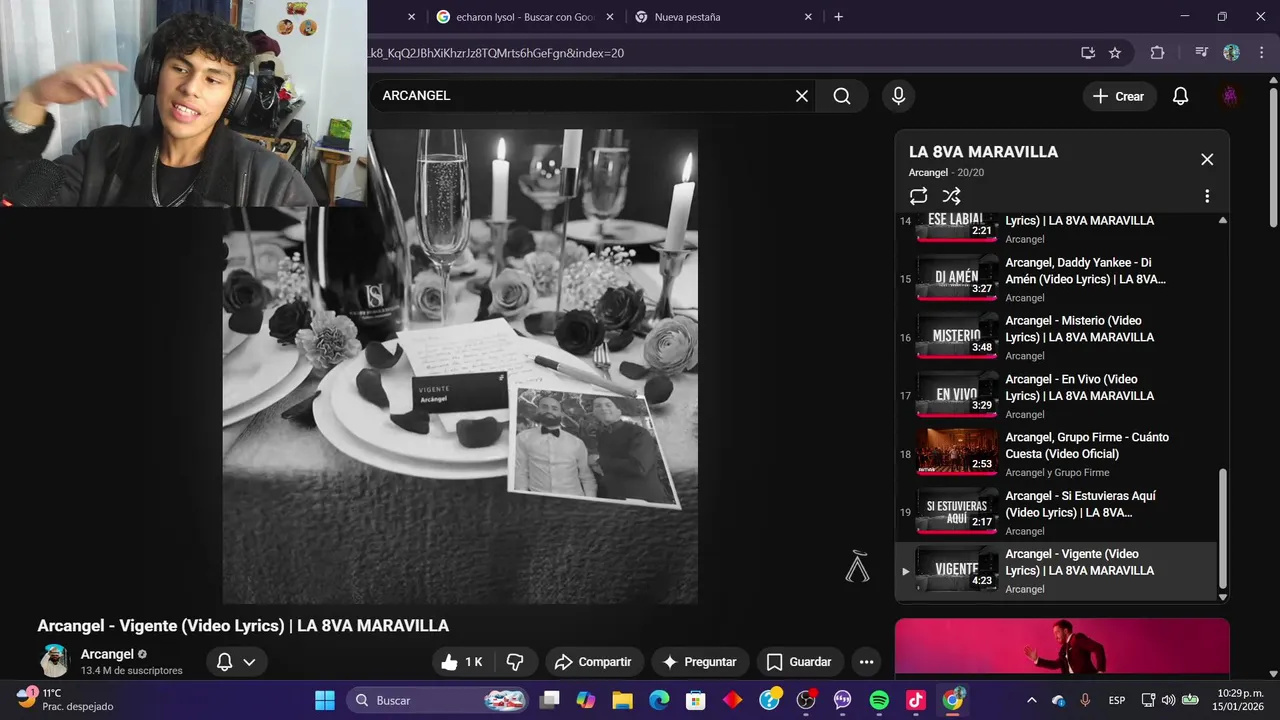
Task: Open a new browser tab
Action: point(838,17)
